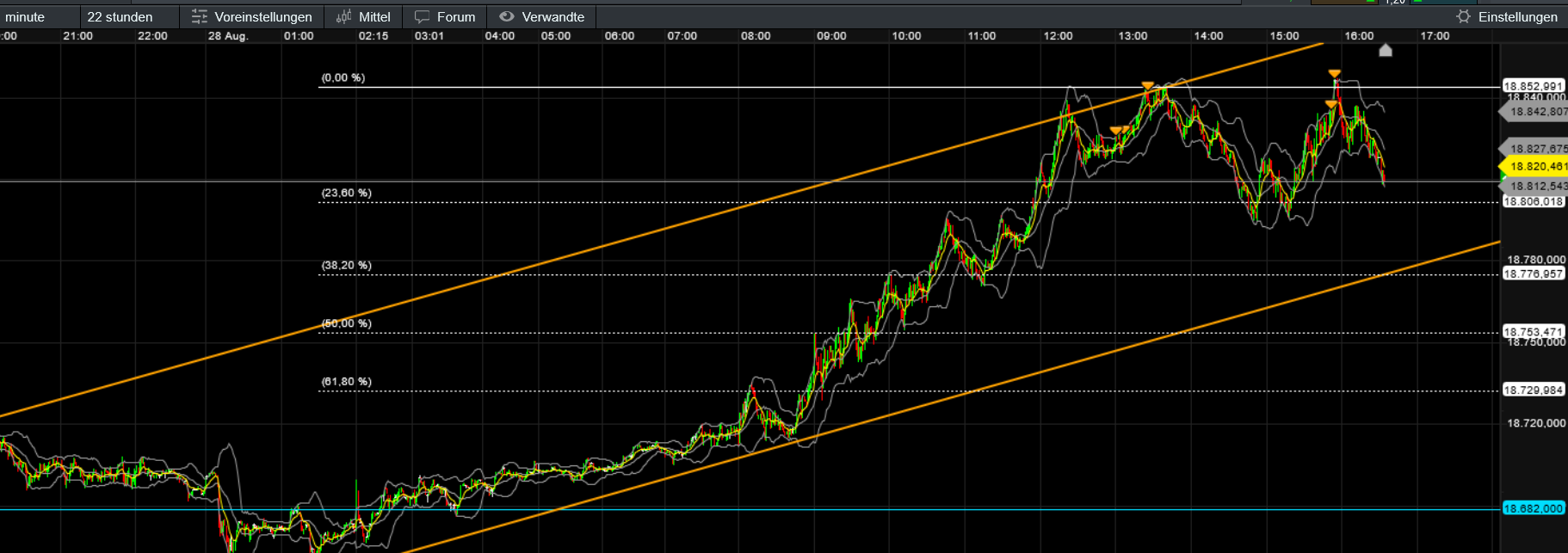The width and height of the screenshot is (1568, 553).
Task: Select the gray price tag 18.842,807
Action: point(1534,112)
